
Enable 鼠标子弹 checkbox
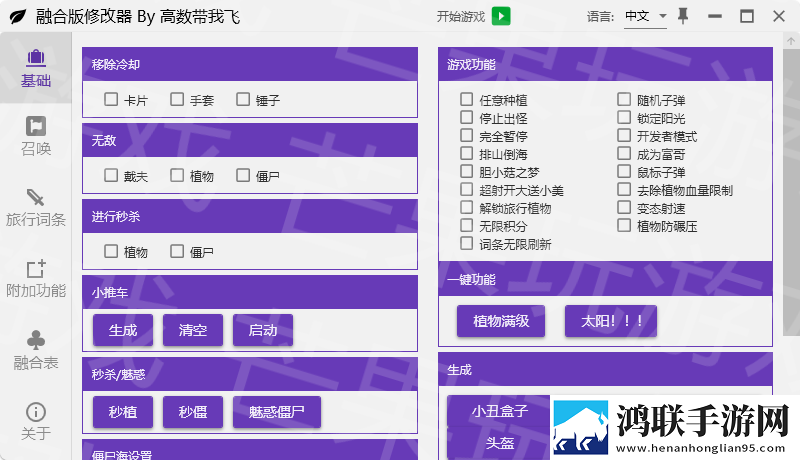pos(624,171)
